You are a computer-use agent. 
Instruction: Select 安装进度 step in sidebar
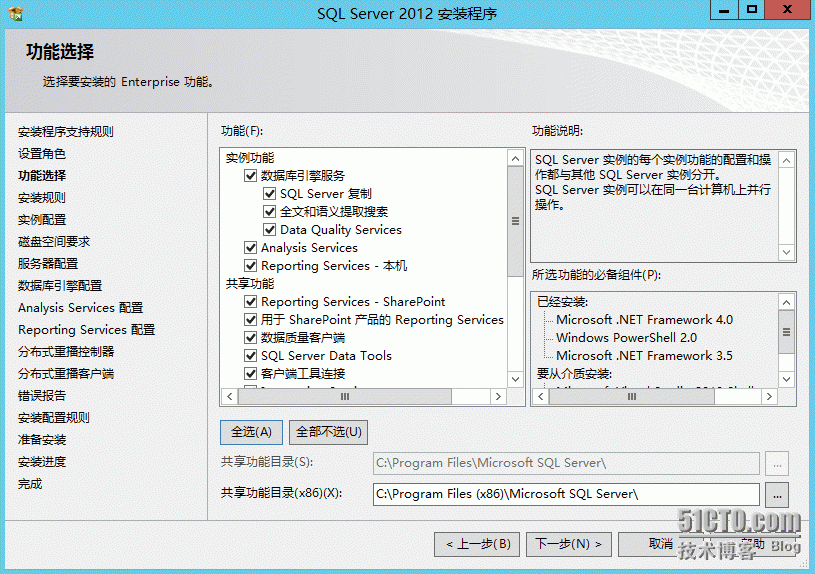42,462
